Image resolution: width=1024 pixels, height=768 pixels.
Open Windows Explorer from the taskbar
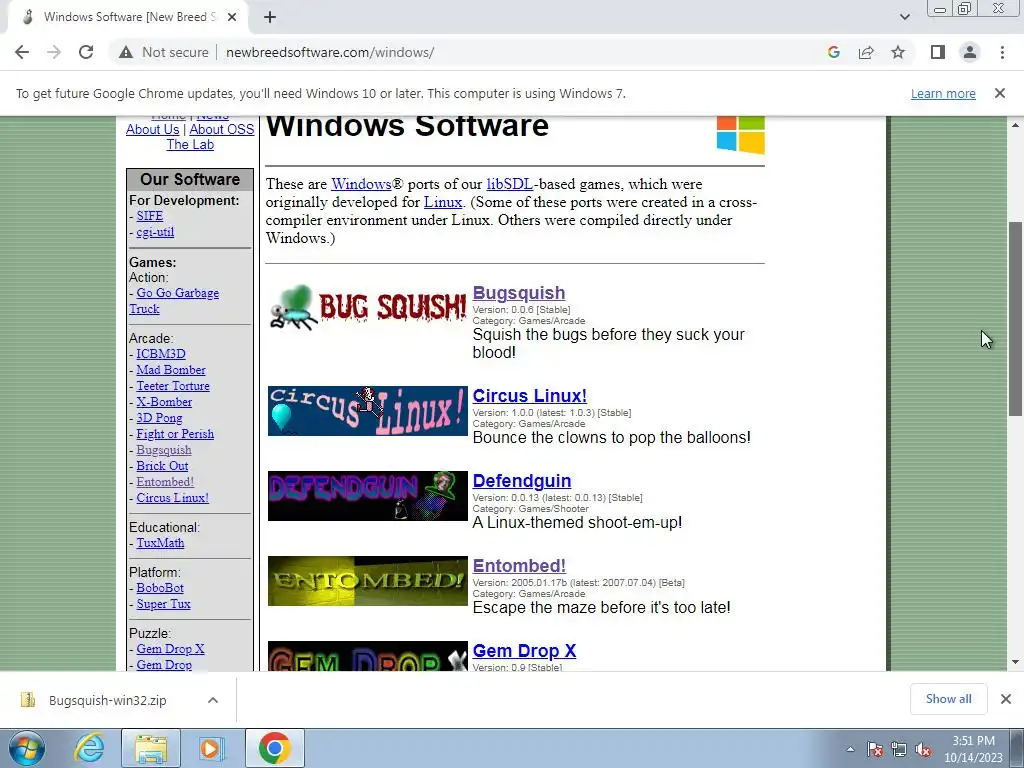(151, 748)
